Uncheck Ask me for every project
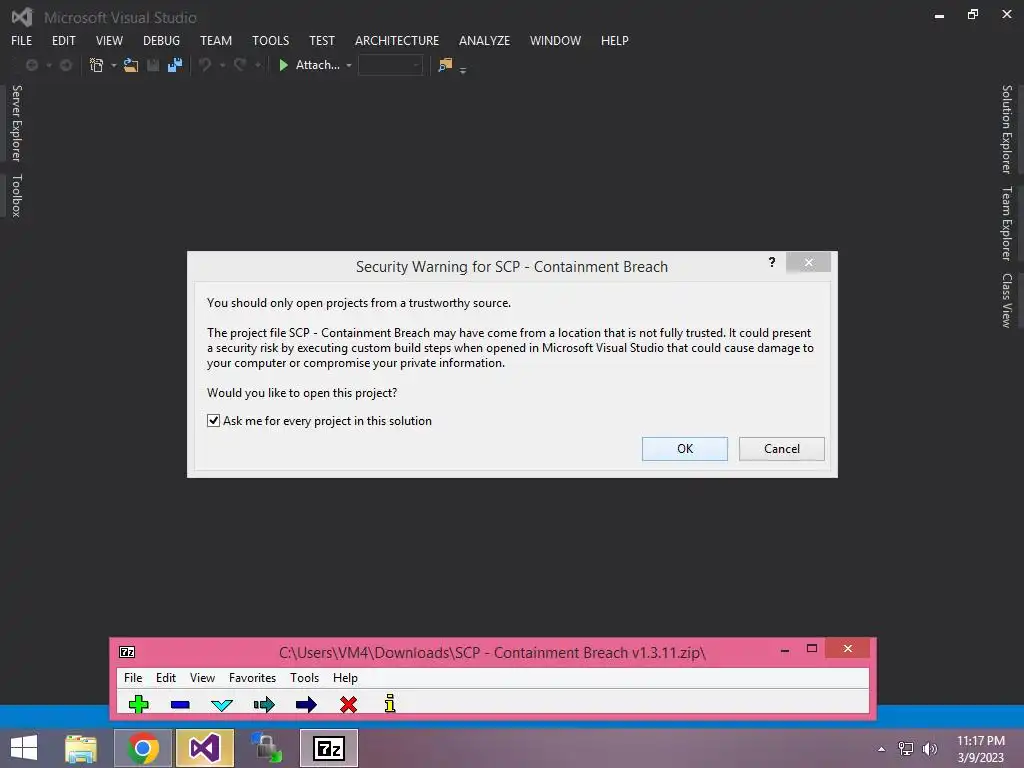The width and height of the screenshot is (1024, 768). [214, 421]
